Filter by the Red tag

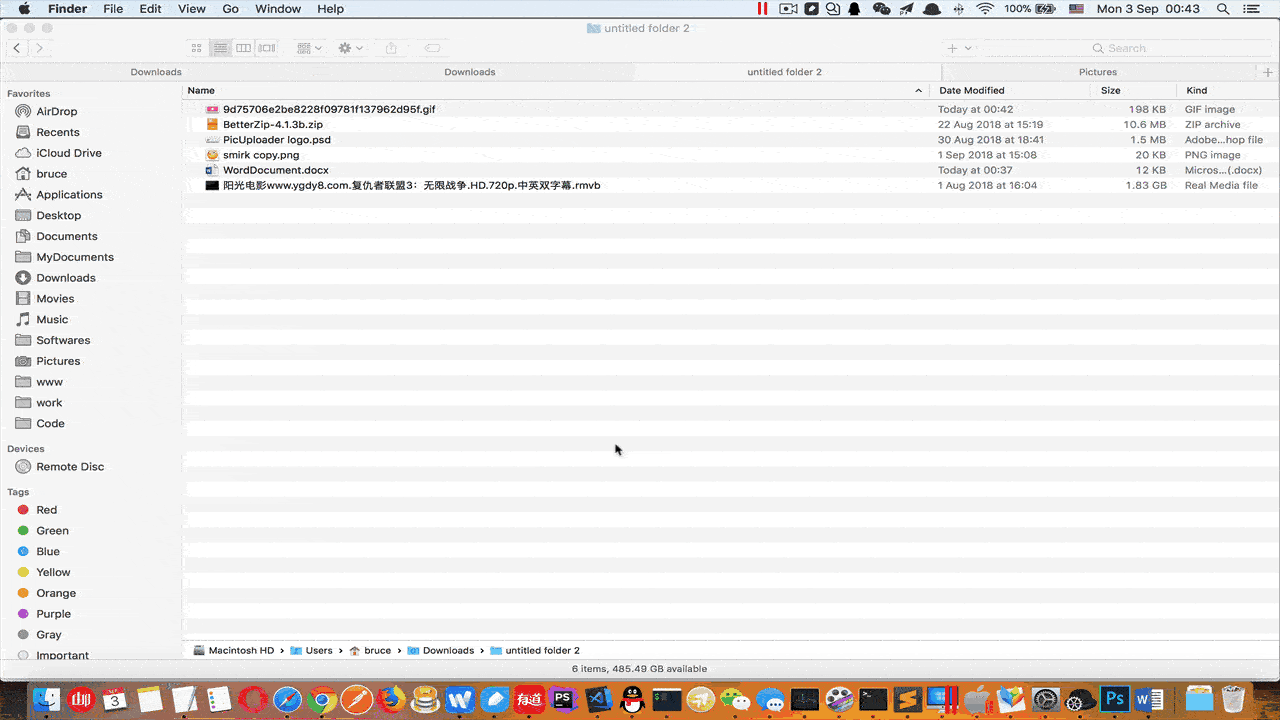(x=46, y=510)
